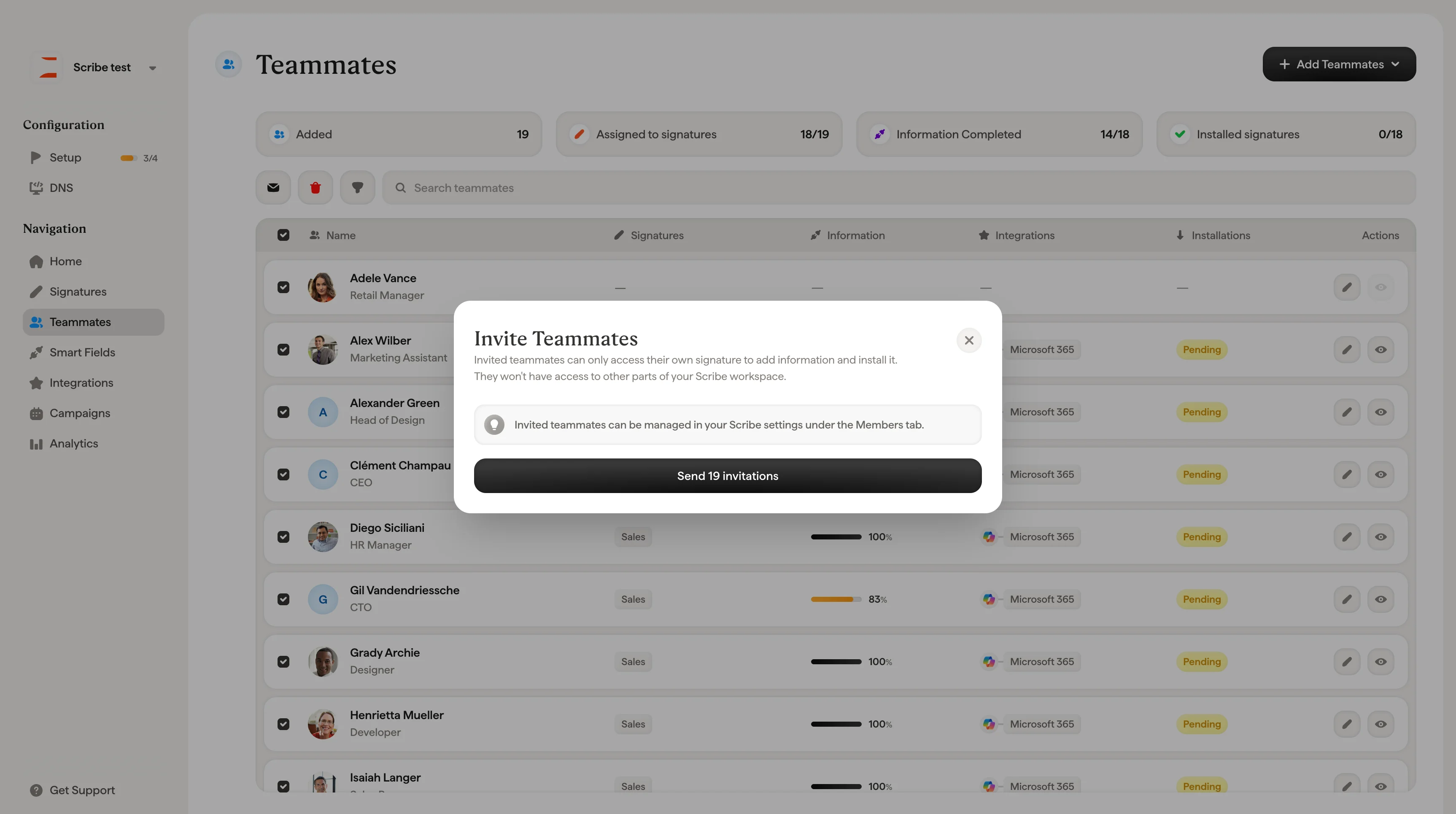
Task: Click Adele Vance's avatar photo
Action: pos(323,287)
